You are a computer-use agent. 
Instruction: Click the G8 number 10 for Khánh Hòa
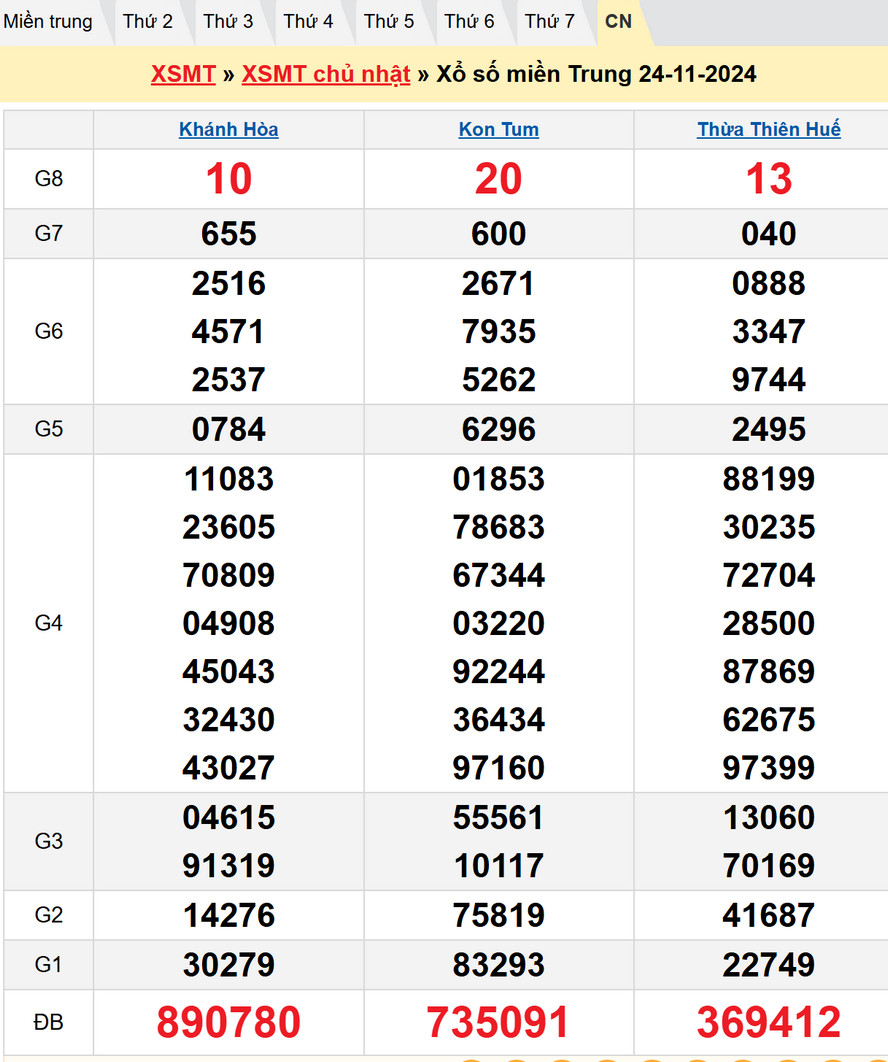pos(229,179)
